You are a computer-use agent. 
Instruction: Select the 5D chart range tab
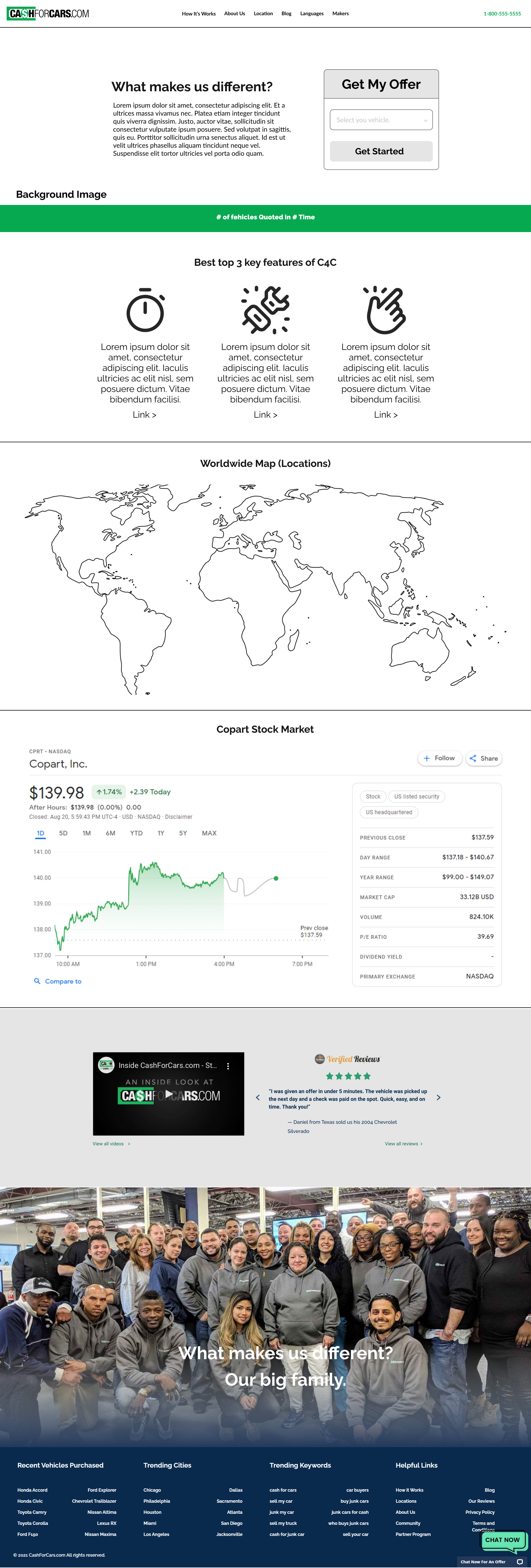click(x=63, y=833)
